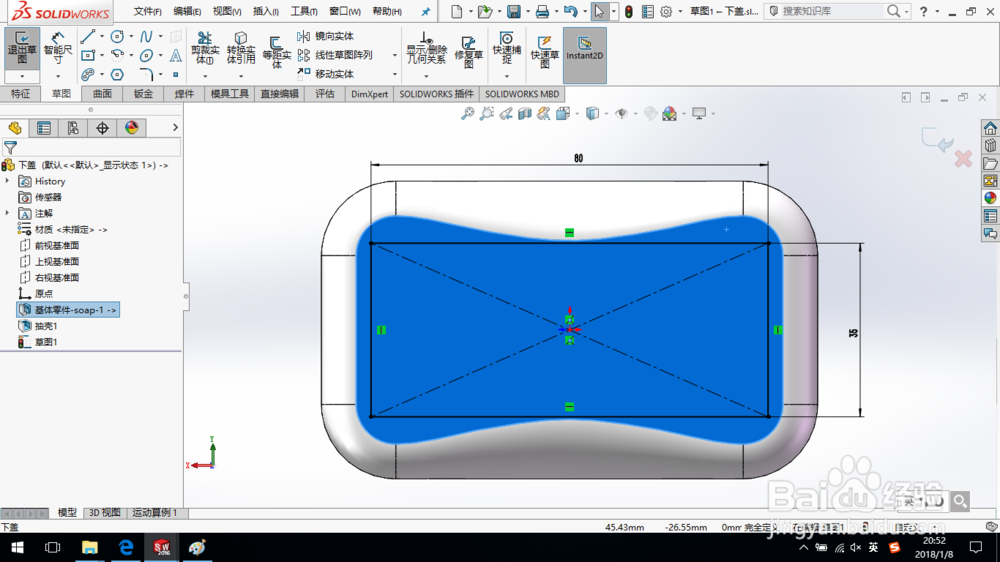The image size is (1000, 562).
Task: Open Linear Sketch Pattern dropdown arrow
Action: (x=395, y=55)
